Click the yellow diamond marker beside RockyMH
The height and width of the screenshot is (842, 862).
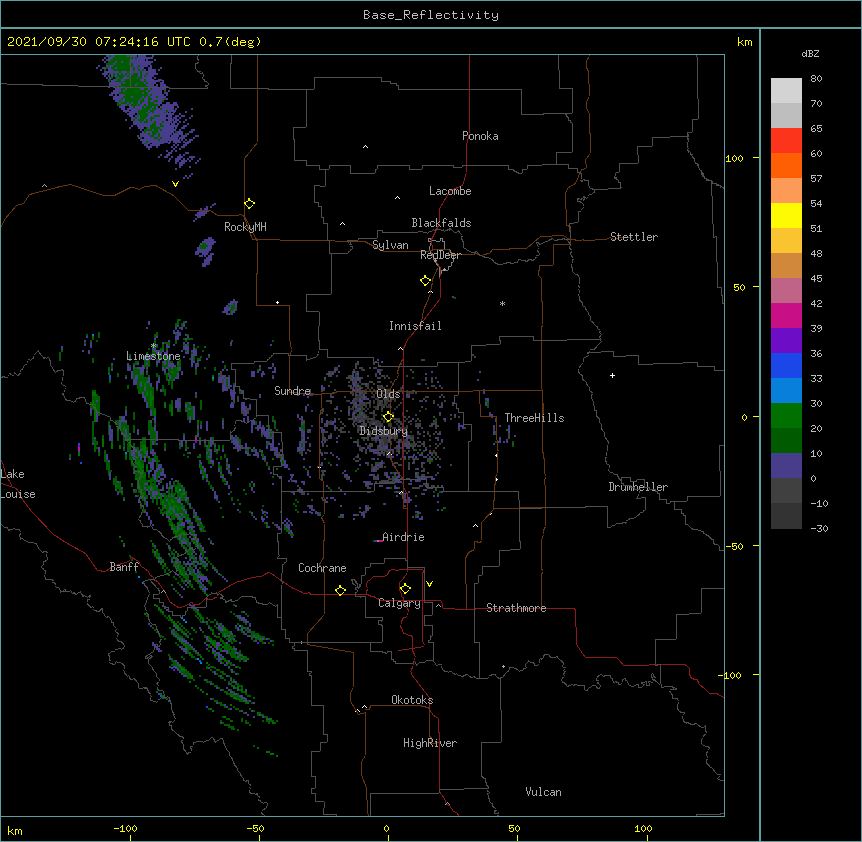250,204
